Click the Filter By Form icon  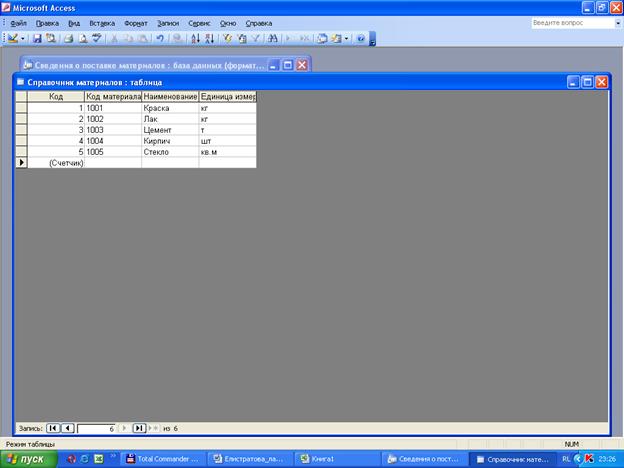tap(242, 38)
